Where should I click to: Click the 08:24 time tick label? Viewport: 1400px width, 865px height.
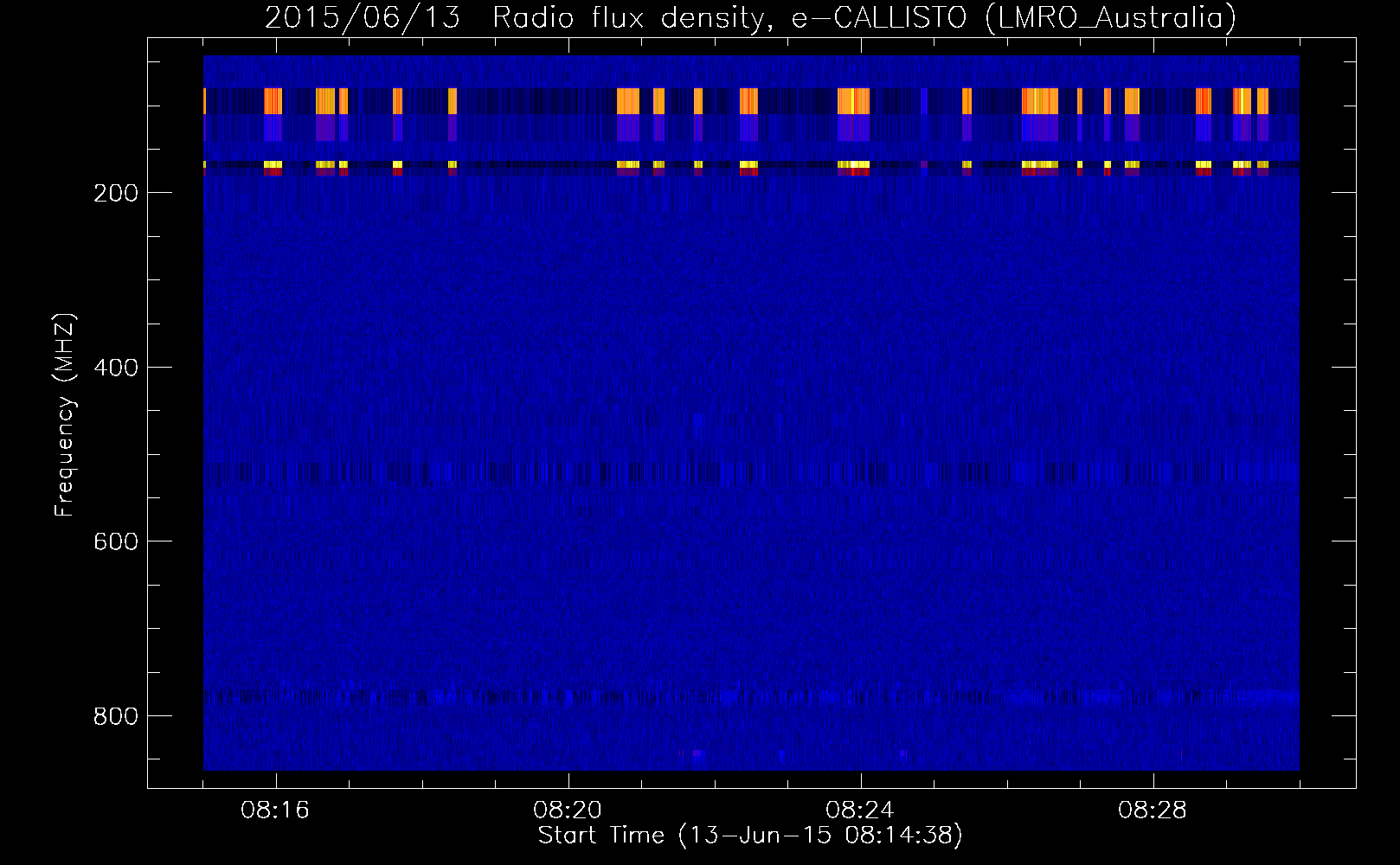pos(860,811)
